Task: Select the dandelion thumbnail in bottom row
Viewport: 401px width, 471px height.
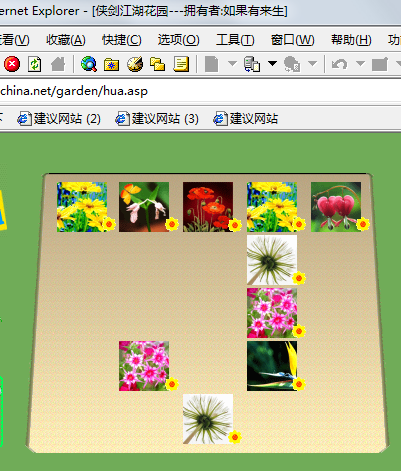Action: point(208,419)
